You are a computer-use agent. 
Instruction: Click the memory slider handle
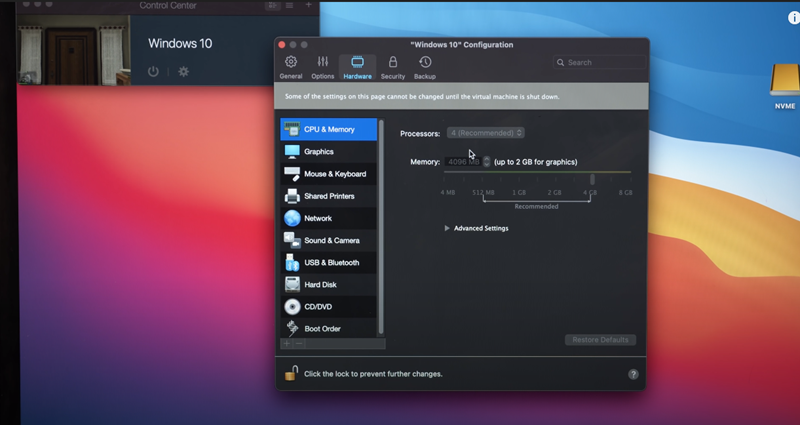(592, 179)
